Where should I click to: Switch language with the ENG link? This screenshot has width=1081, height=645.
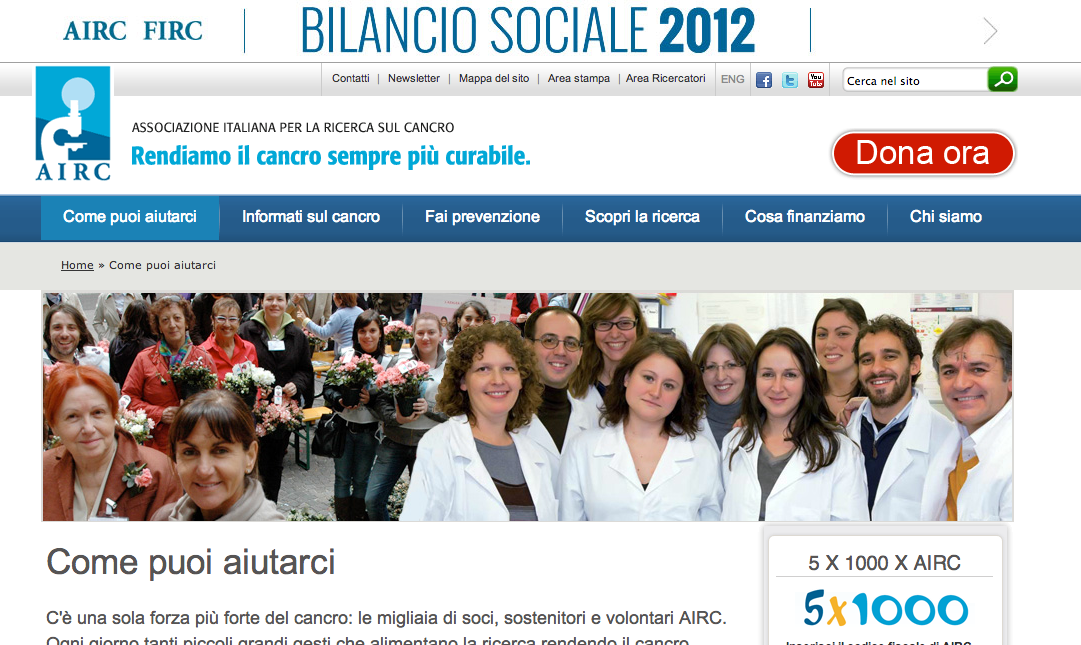pyautogui.click(x=732, y=79)
